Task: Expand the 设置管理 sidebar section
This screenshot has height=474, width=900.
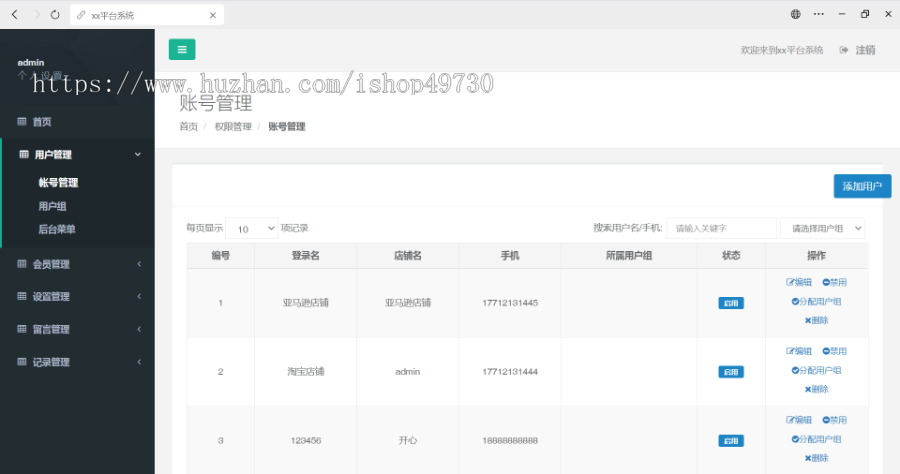Action: 77,297
